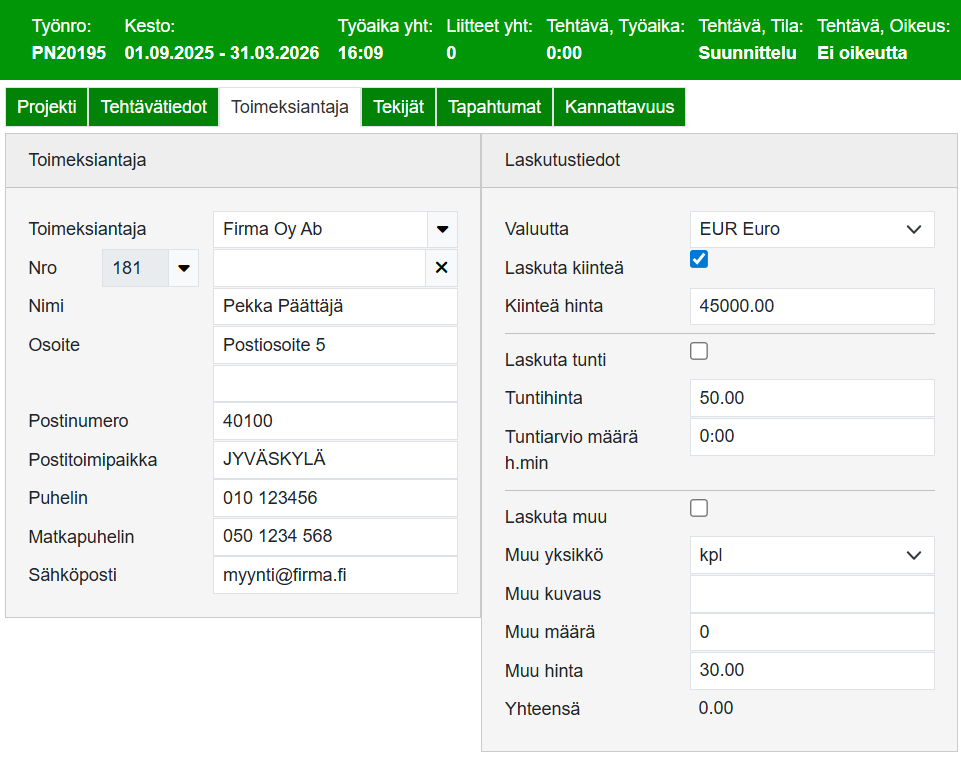Open the Tehtävätiedot tab
This screenshot has width=961, height=765.
click(153, 107)
